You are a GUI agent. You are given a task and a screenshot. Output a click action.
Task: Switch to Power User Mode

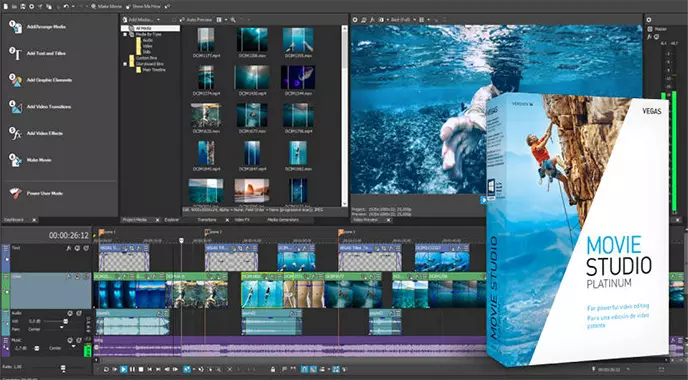[36, 193]
